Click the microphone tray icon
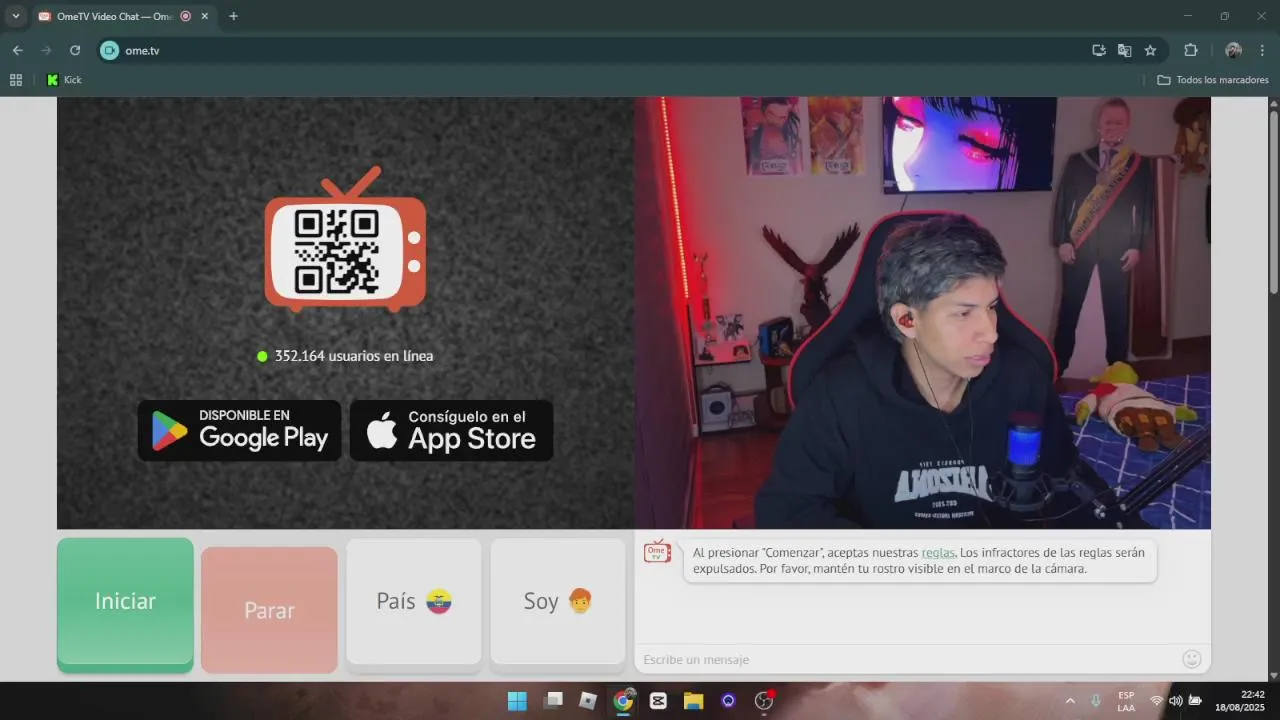This screenshot has height=720, width=1280. [x=1096, y=701]
